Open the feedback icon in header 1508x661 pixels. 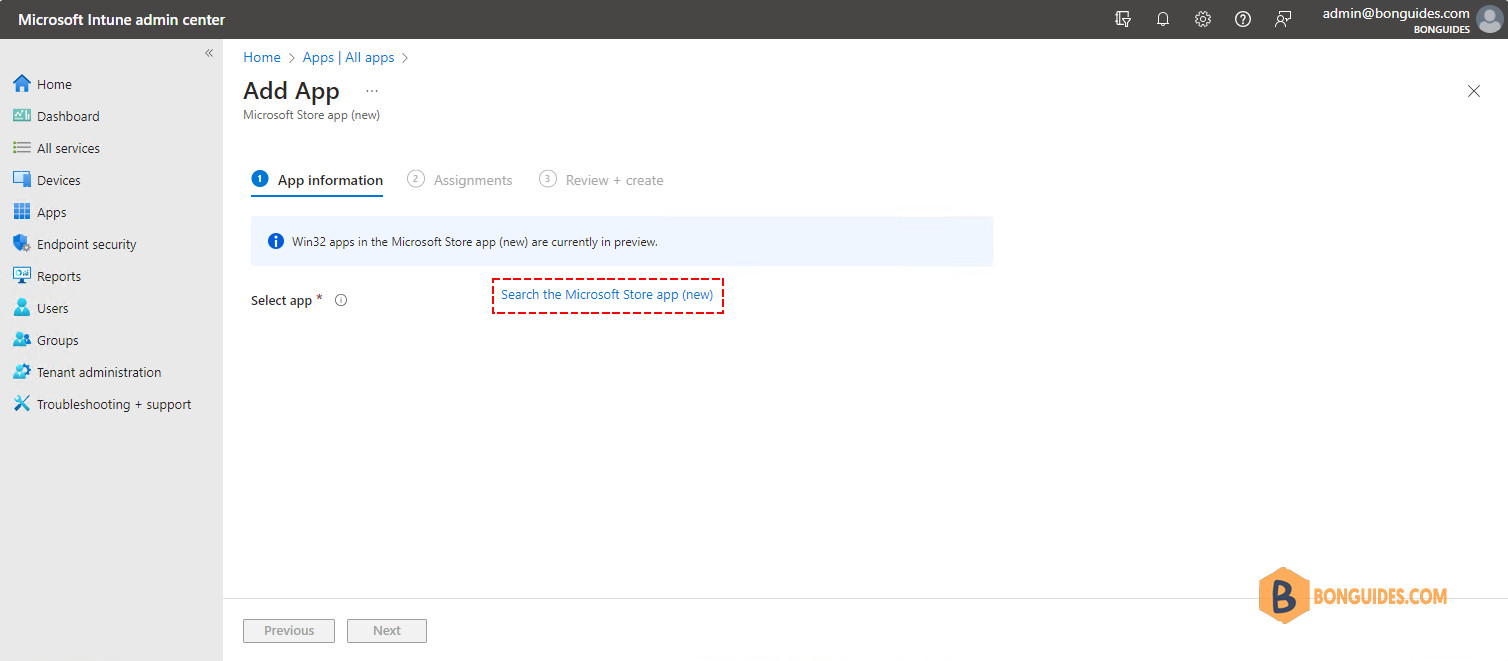(x=1283, y=19)
